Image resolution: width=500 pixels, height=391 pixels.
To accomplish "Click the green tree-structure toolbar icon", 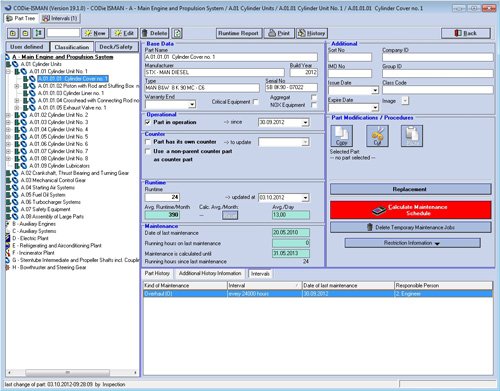I will click(x=38, y=33).
